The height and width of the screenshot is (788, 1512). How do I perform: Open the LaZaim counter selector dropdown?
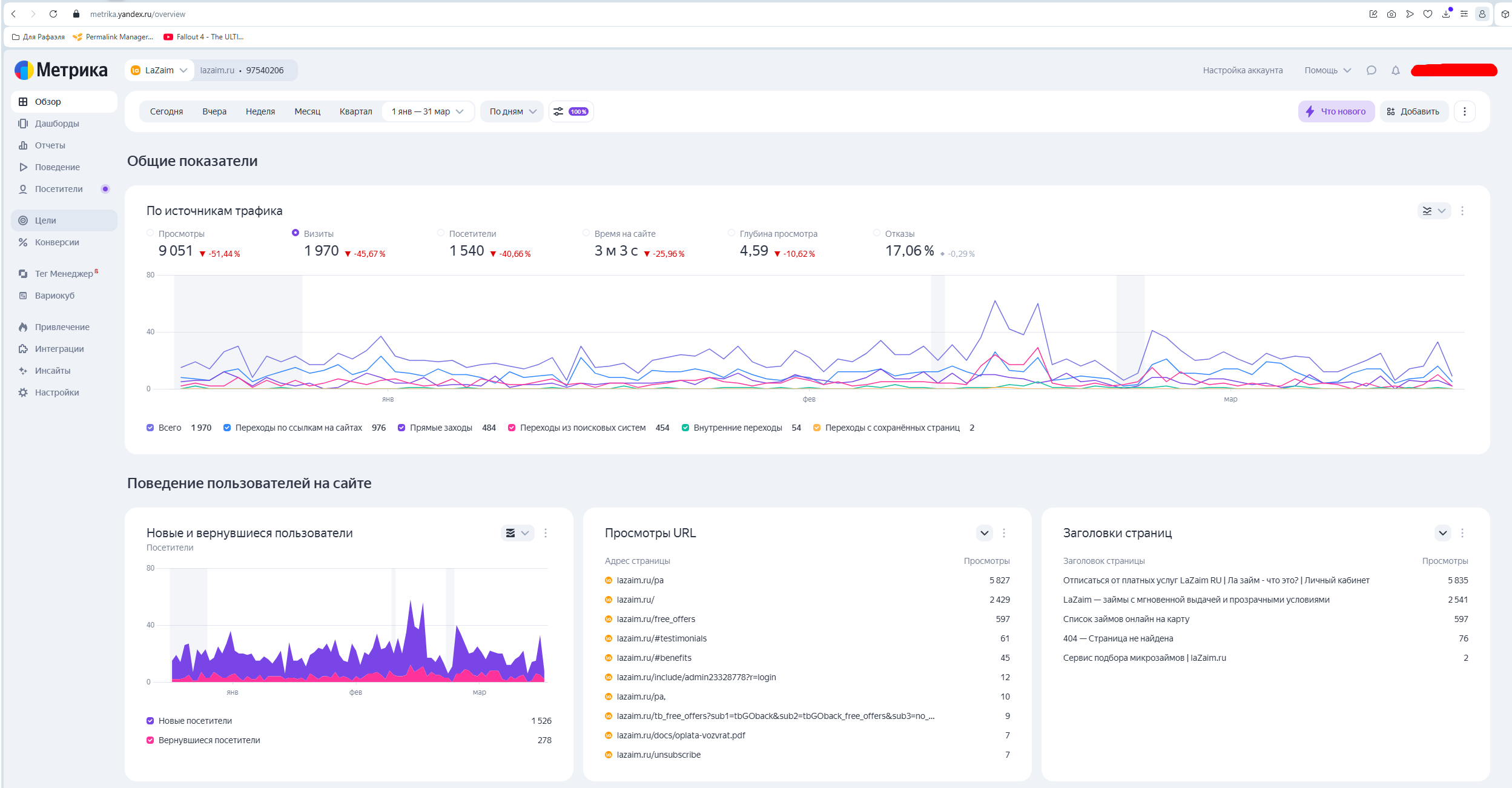[x=160, y=70]
